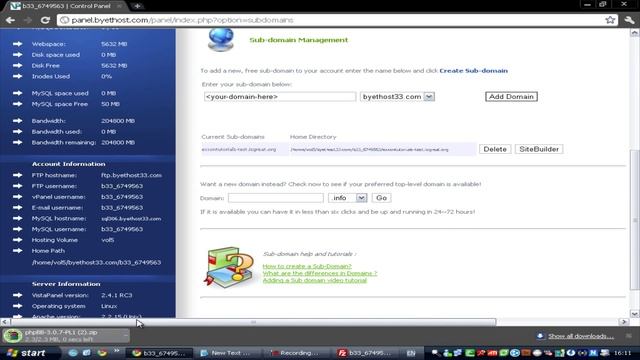This screenshot has height=360, width=640.
Task: Open SiteBuilder for the sub-domain
Action: click(x=539, y=149)
